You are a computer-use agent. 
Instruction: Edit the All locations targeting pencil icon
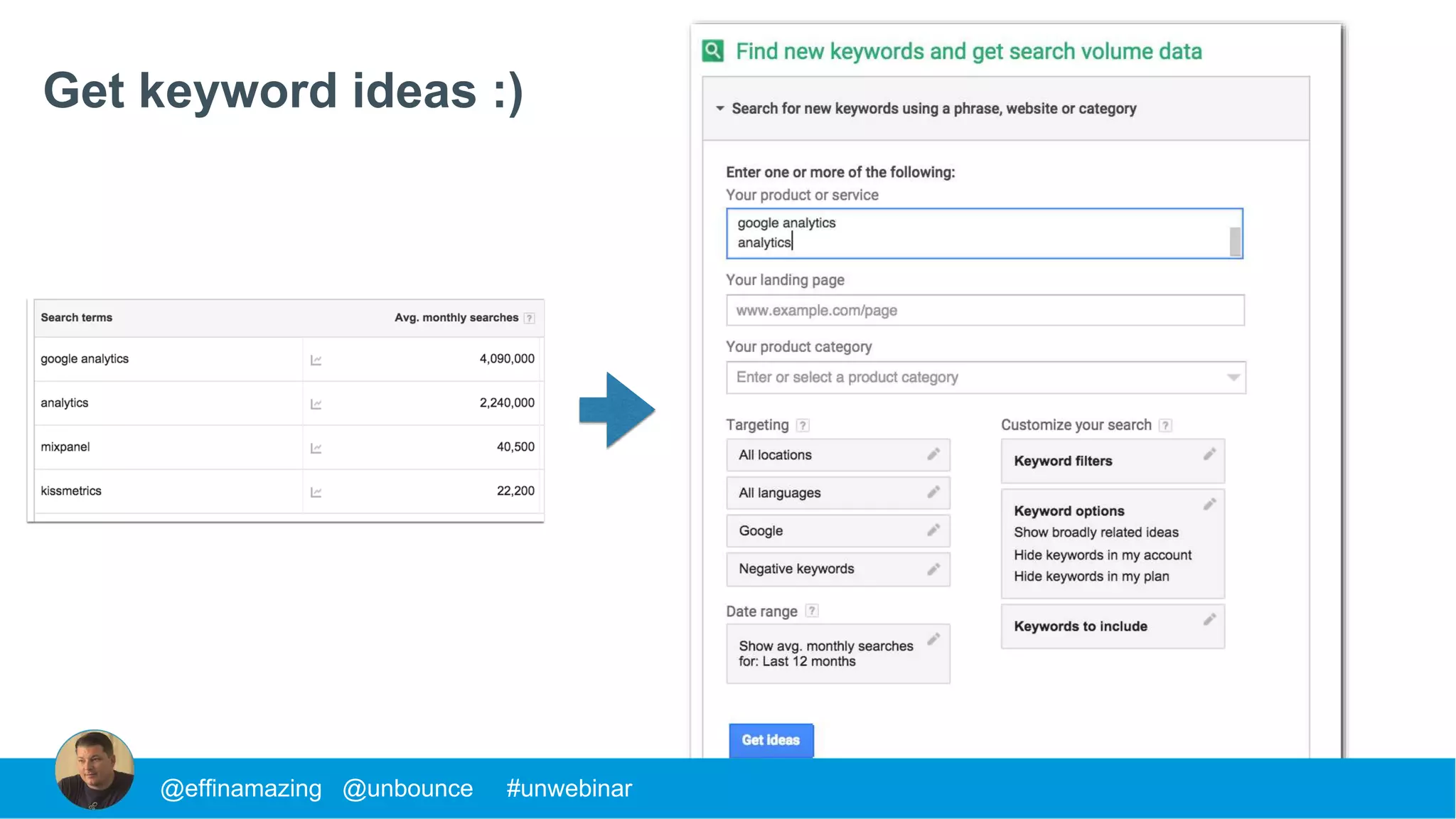[x=933, y=454]
